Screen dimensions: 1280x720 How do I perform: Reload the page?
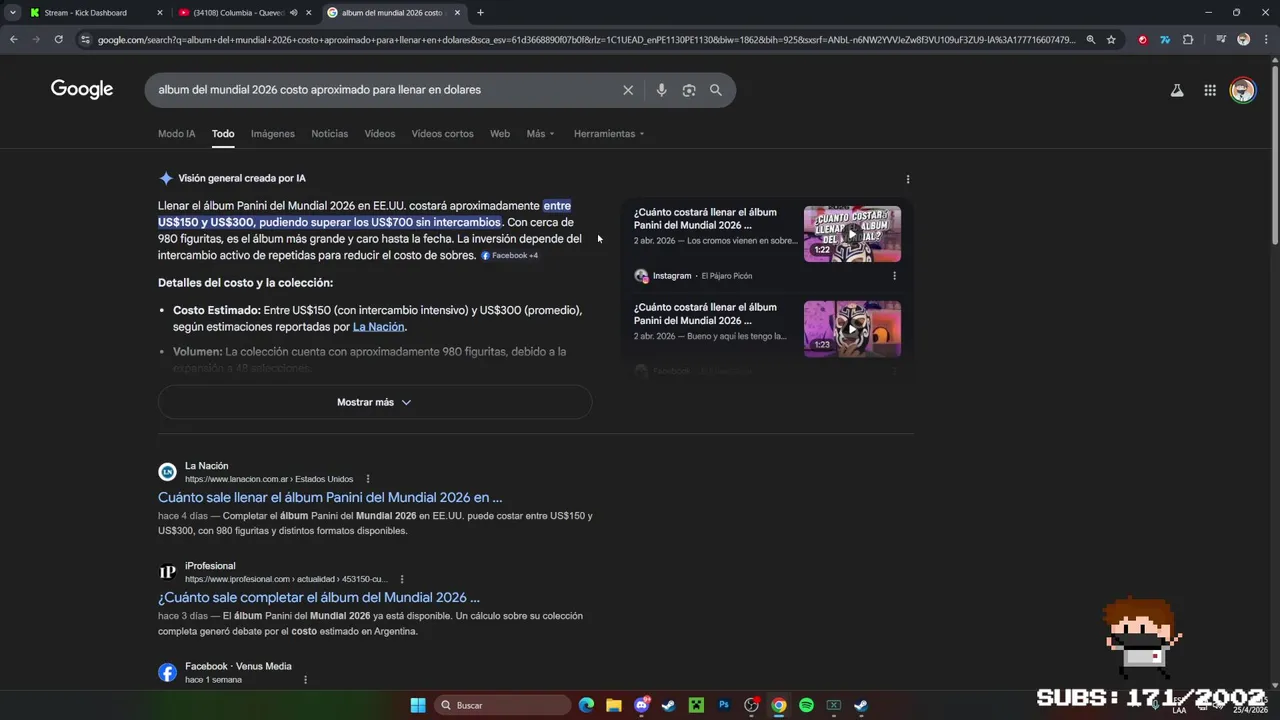(59, 39)
